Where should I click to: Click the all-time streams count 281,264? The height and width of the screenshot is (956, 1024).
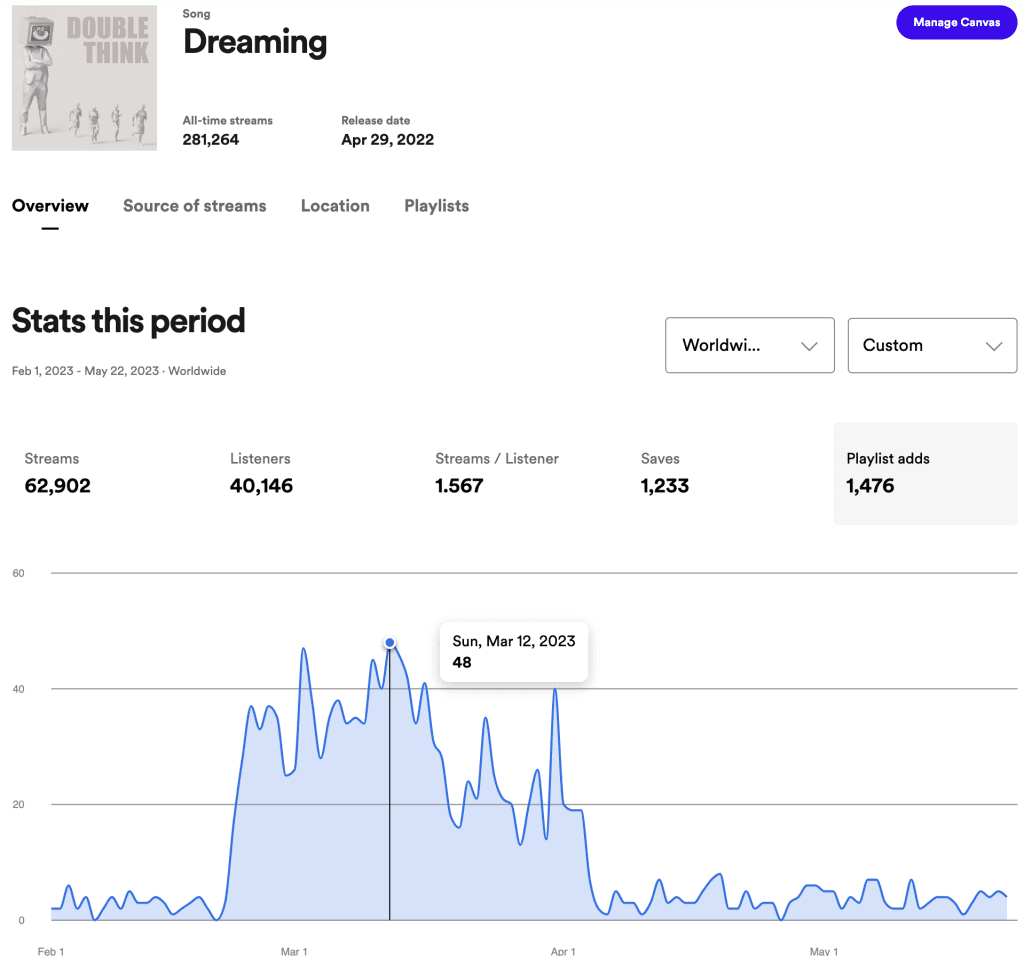point(210,139)
